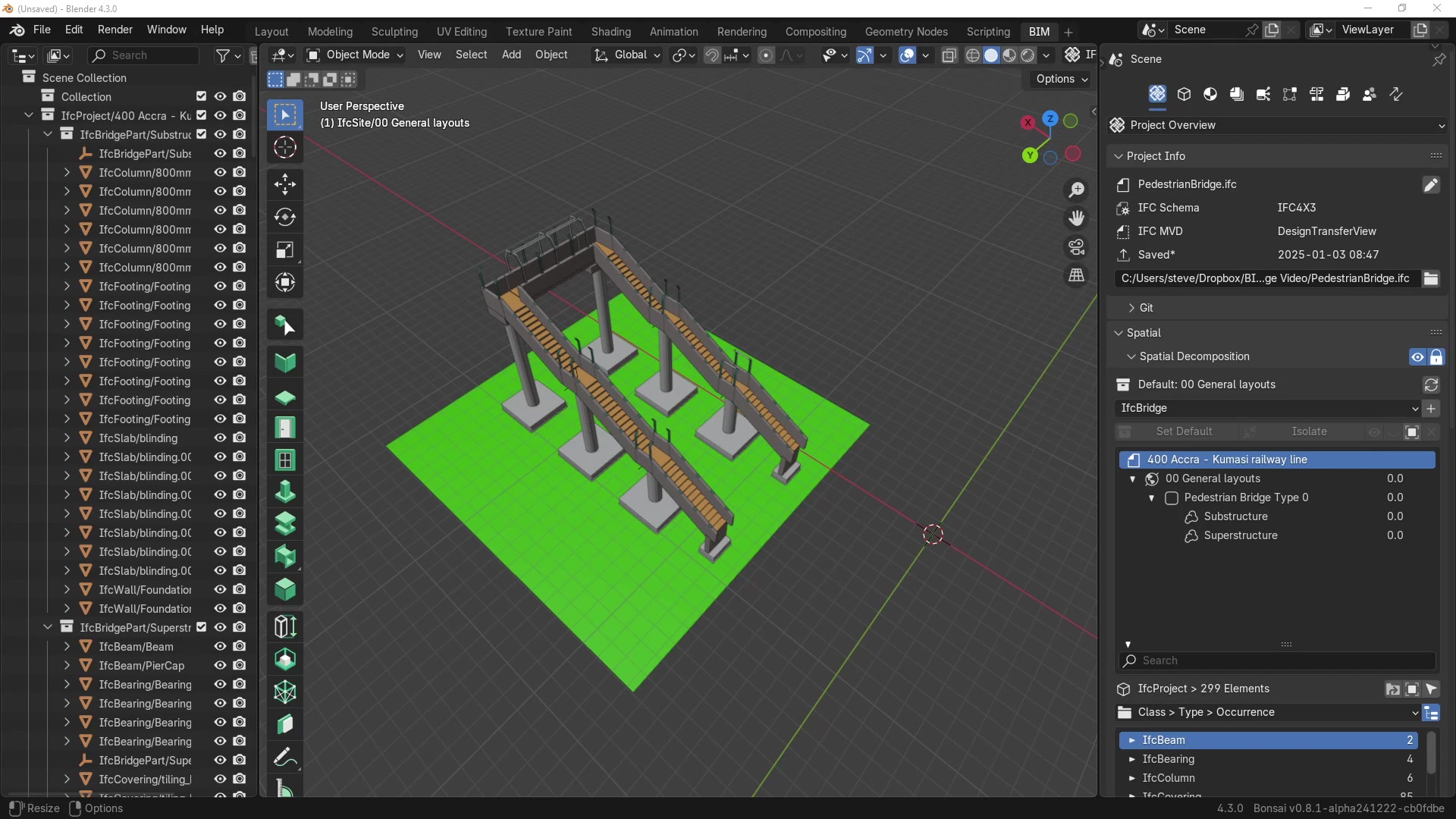Click the blue Z axis gizmo ball

pyautogui.click(x=1050, y=118)
